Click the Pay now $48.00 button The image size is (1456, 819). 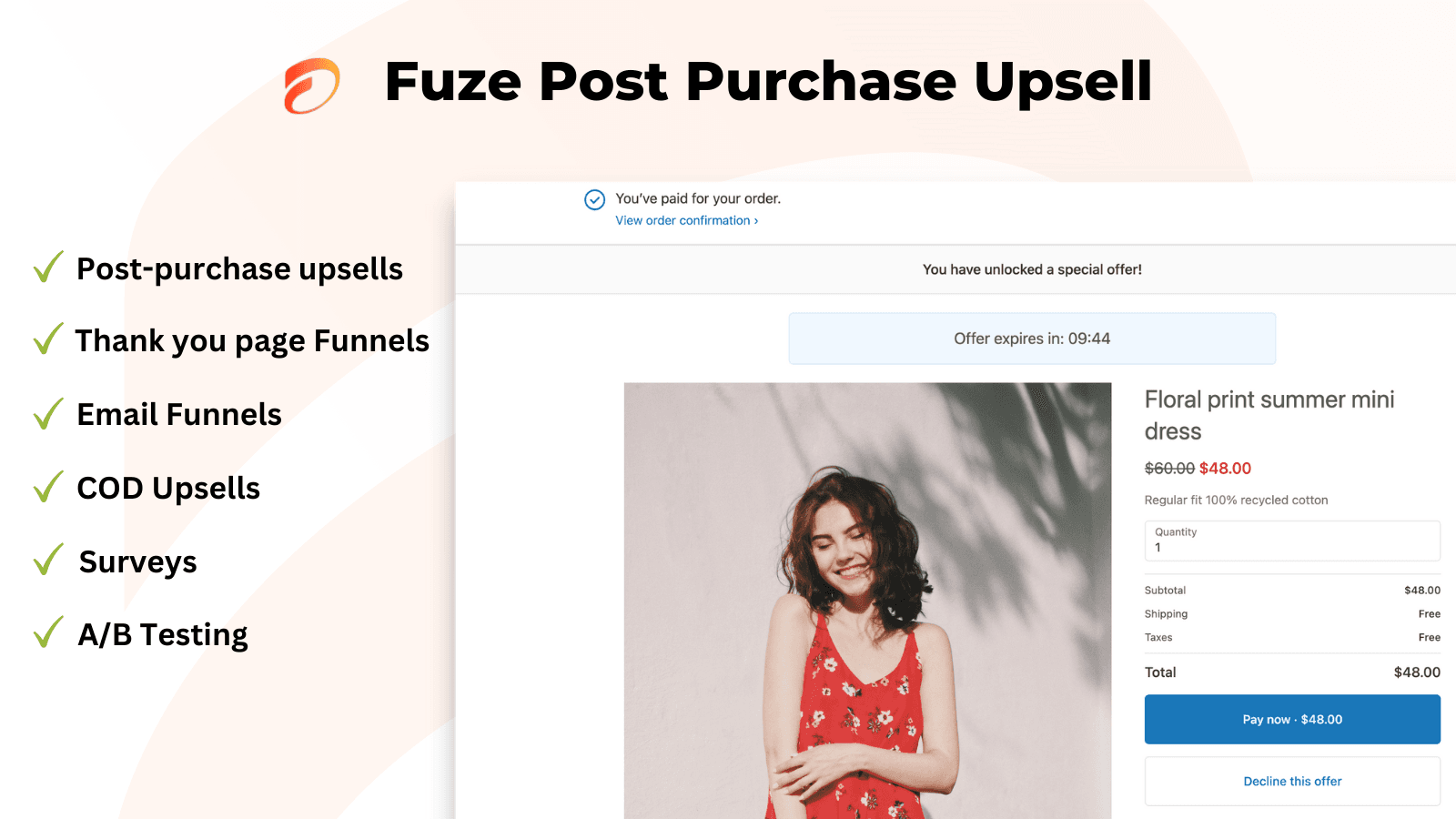tap(1292, 719)
